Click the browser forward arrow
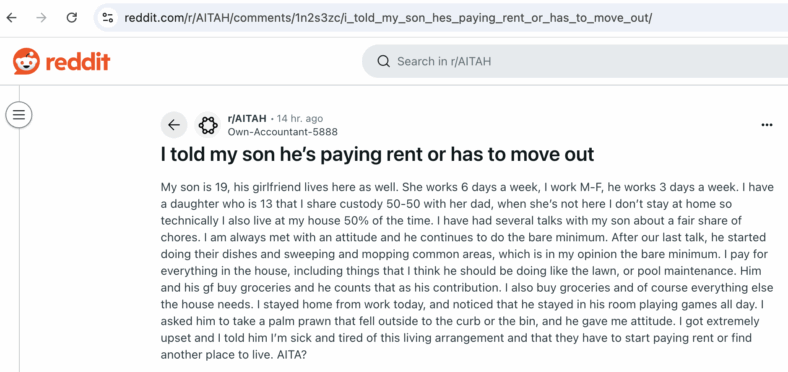 [41, 18]
